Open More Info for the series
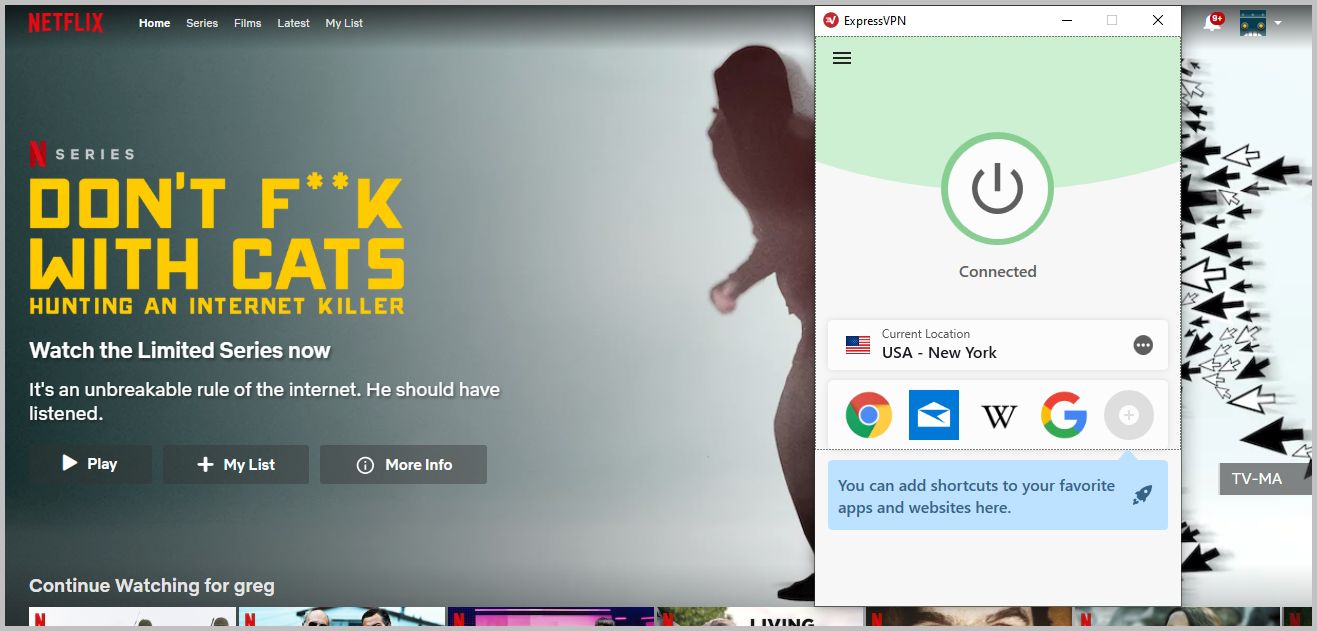The image size is (1317, 631). click(403, 464)
